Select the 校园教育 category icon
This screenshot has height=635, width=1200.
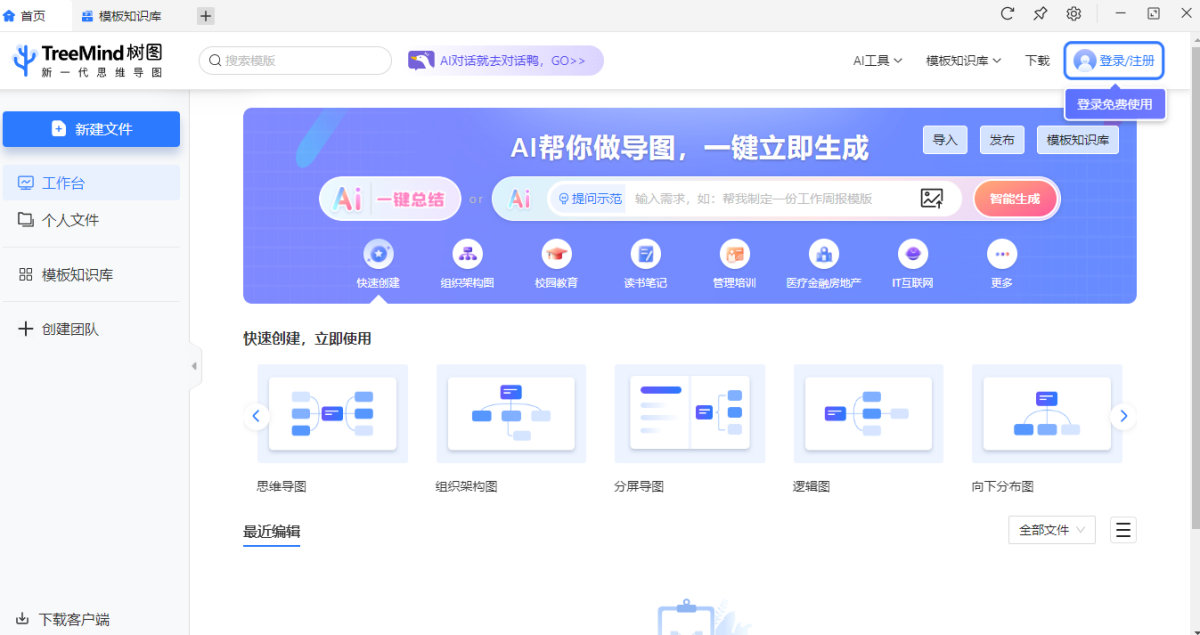pyautogui.click(x=556, y=254)
